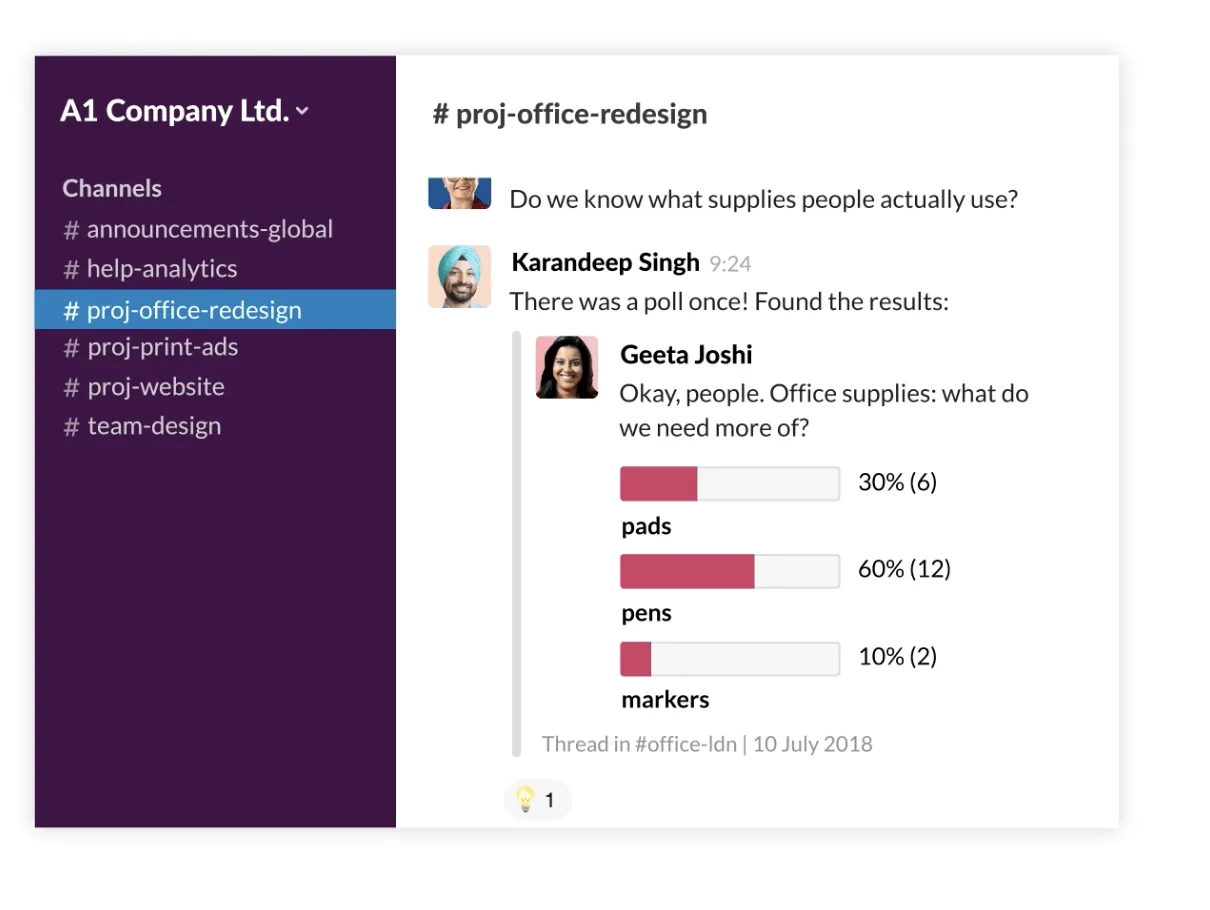Go to the proj-print-ads channel

[150, 347]
